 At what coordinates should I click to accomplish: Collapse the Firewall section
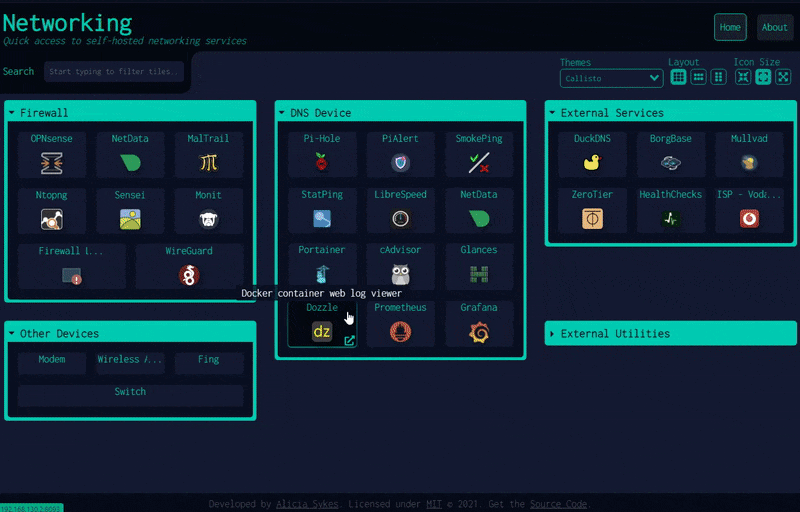point(130,113)
